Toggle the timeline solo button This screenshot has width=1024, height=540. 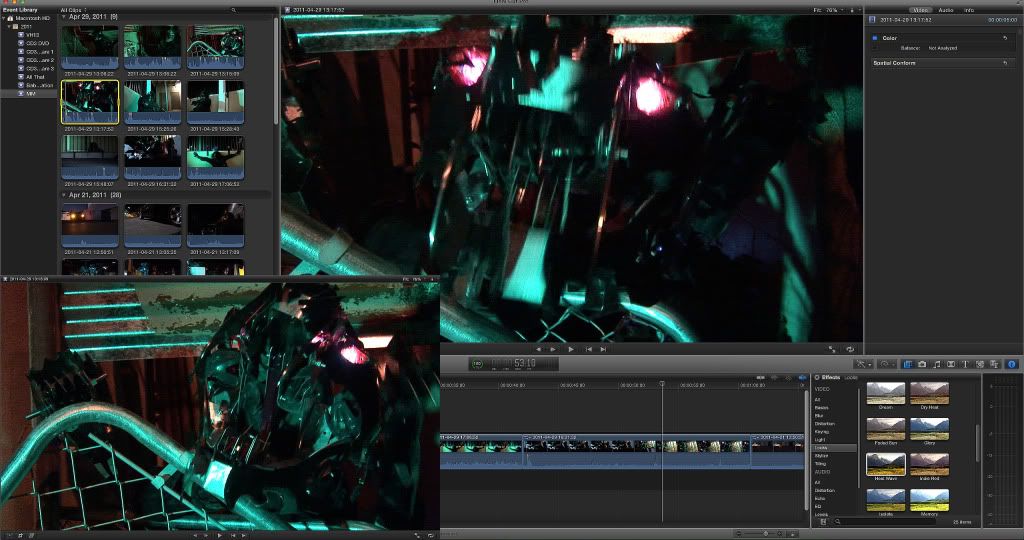[788, 377]
